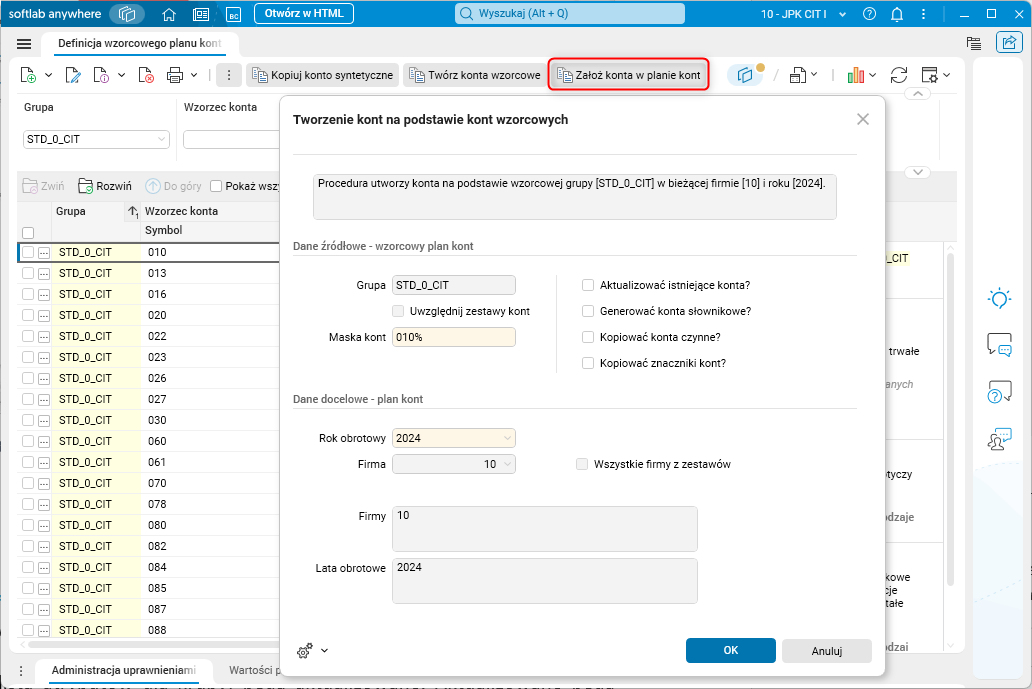Click the refresh arrows toolbar icon
The height and width of the screenshot is (689, 1032).
click(899, 75)
